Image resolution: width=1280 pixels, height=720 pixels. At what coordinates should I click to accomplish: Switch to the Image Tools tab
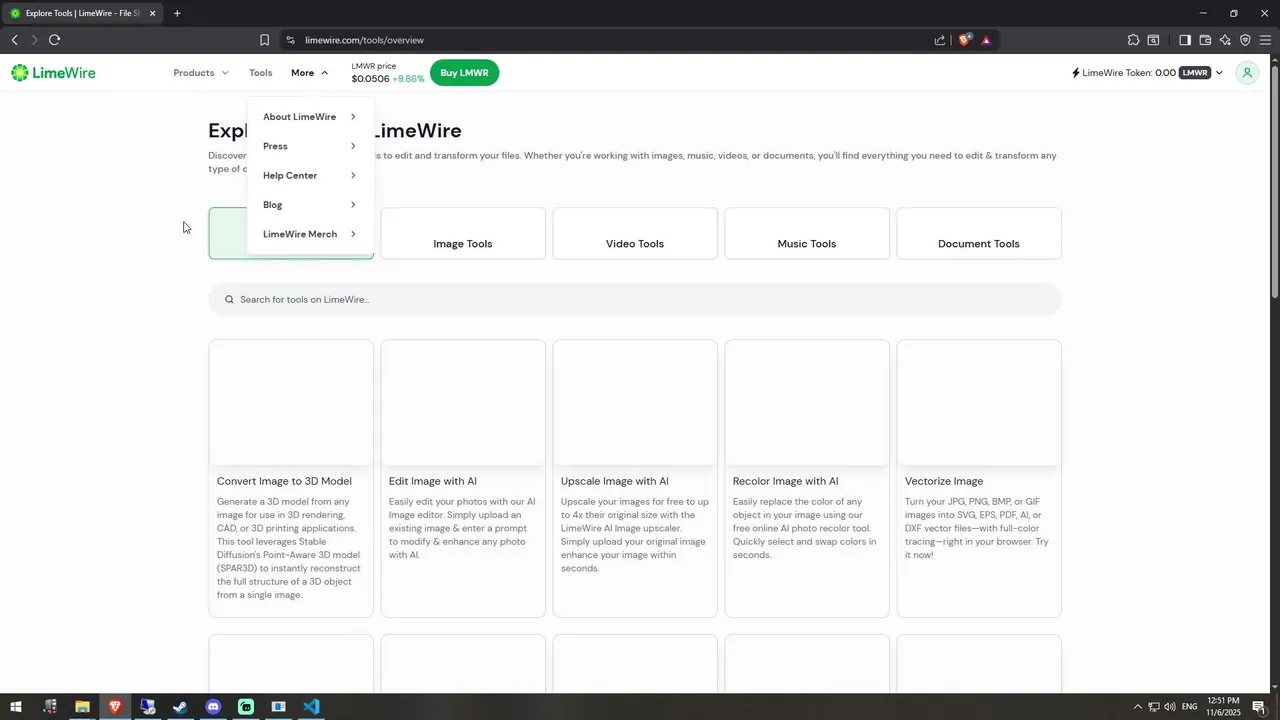pos(463,233)
